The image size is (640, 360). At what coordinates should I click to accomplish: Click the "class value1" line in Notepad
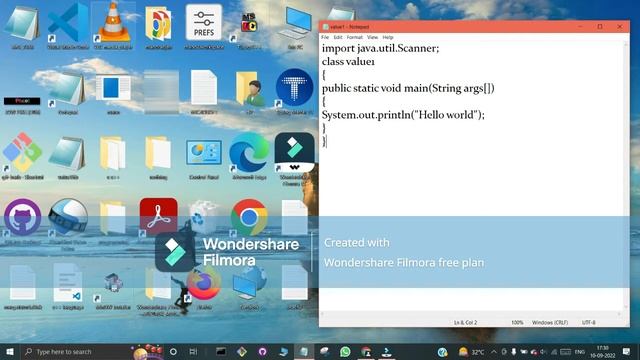point(348,62)
